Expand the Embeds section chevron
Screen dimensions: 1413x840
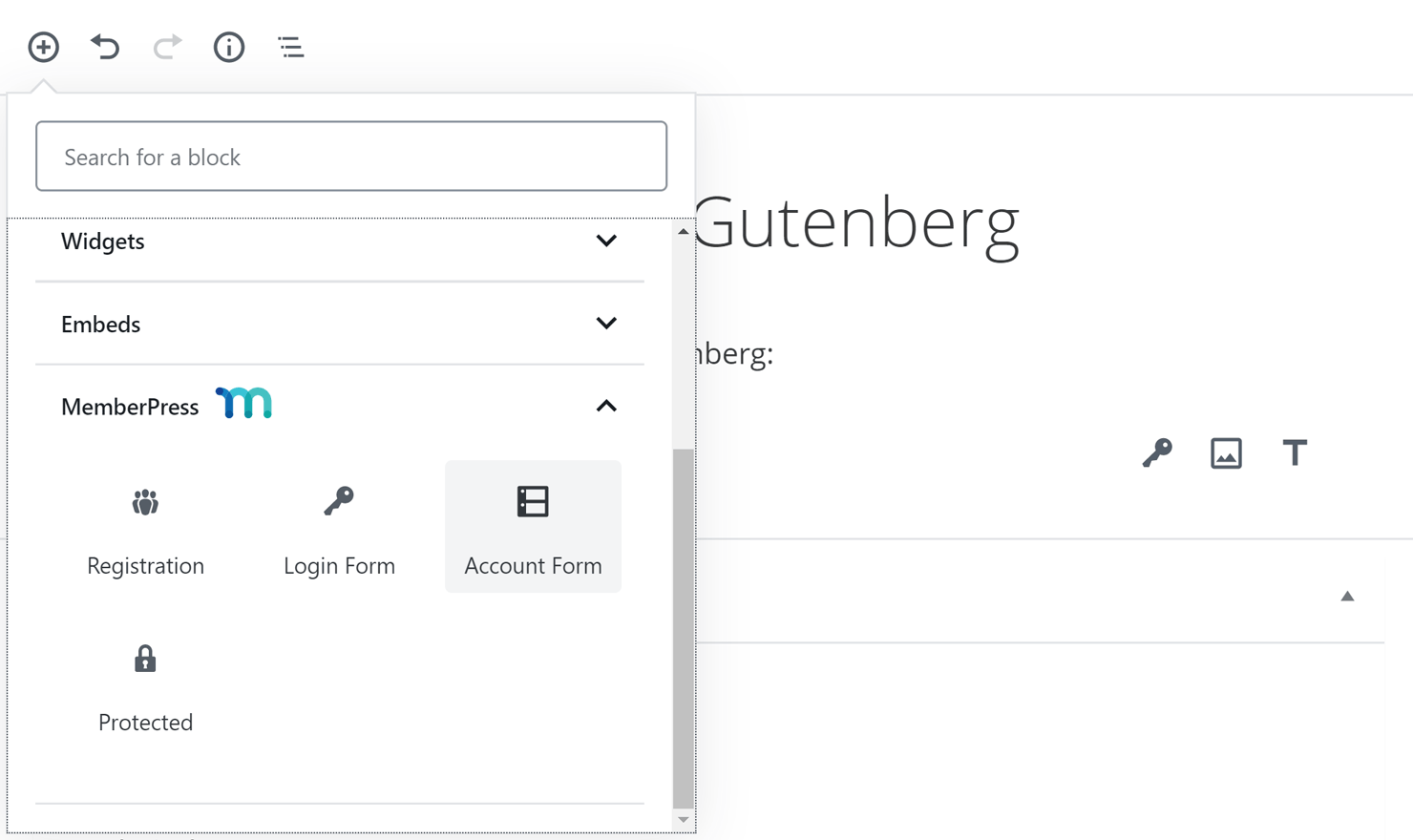(606, 324)
